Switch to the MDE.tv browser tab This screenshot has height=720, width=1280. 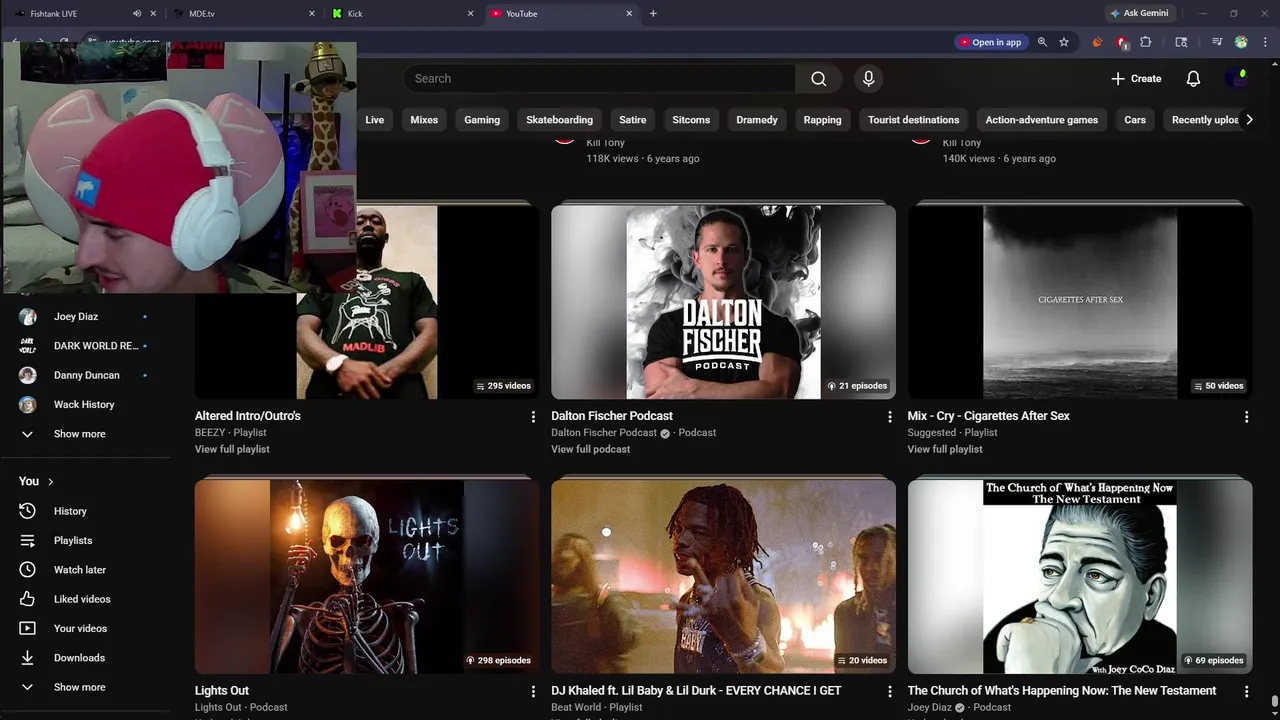(x=245, y=13)
